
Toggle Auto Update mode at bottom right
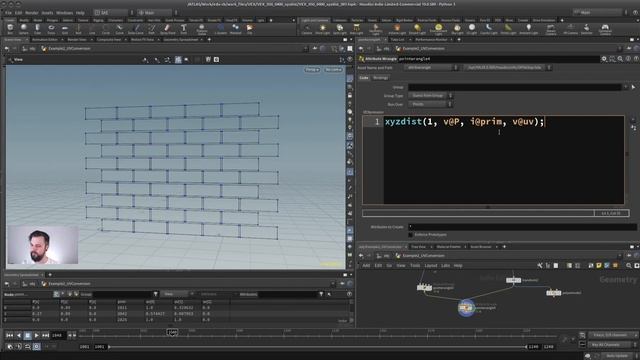[616, 356]
